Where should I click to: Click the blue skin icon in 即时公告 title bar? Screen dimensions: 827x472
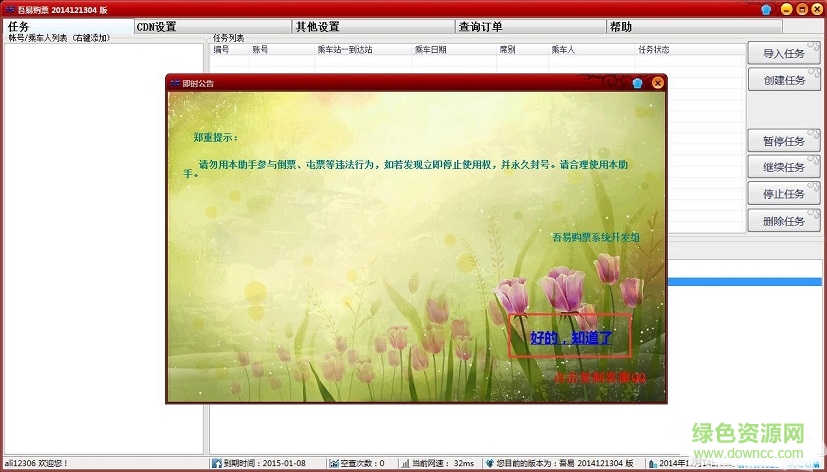[637, 83]
